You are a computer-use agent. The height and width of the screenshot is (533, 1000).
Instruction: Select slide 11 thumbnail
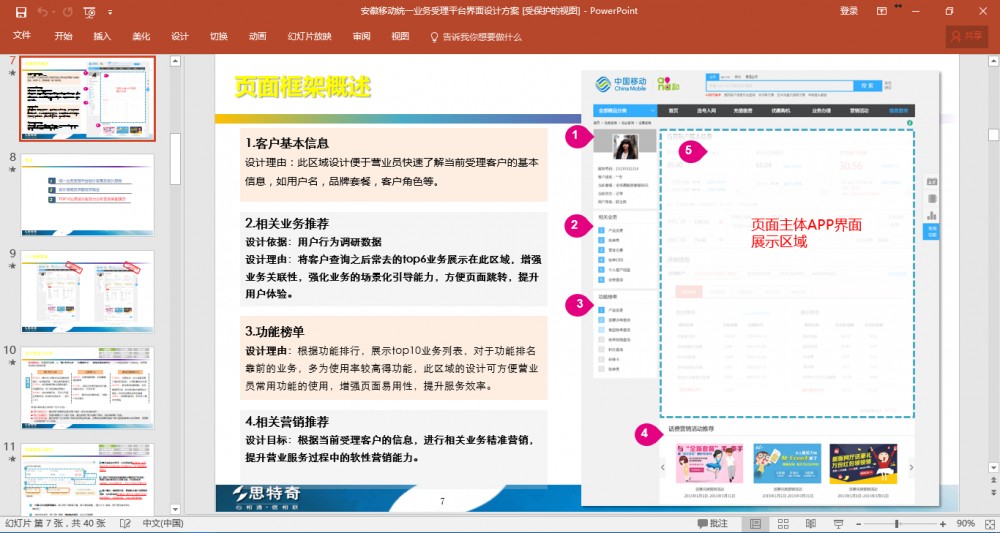87,479
